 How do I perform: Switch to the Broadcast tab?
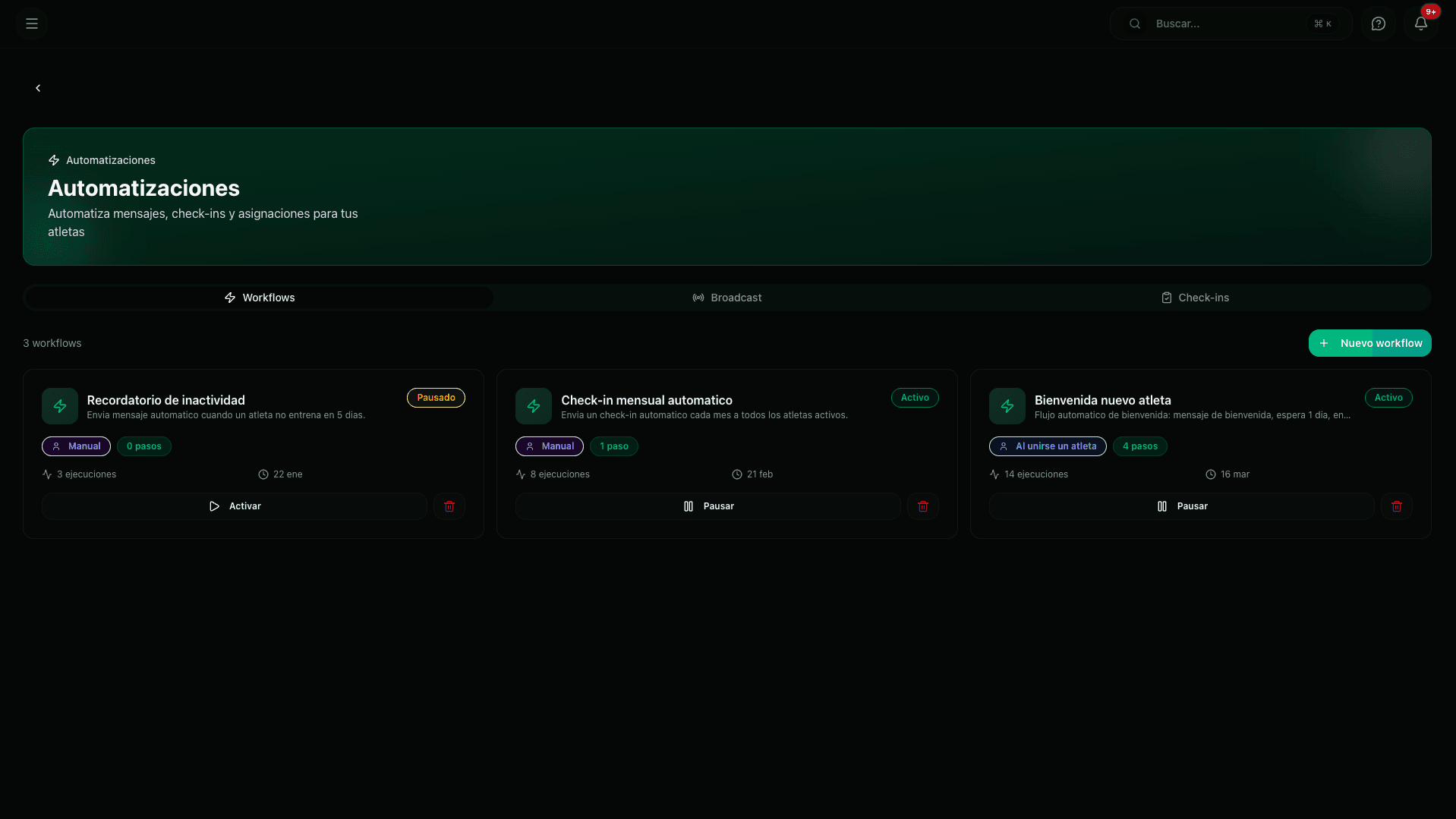pyautogui.click(x=727, y=298)
